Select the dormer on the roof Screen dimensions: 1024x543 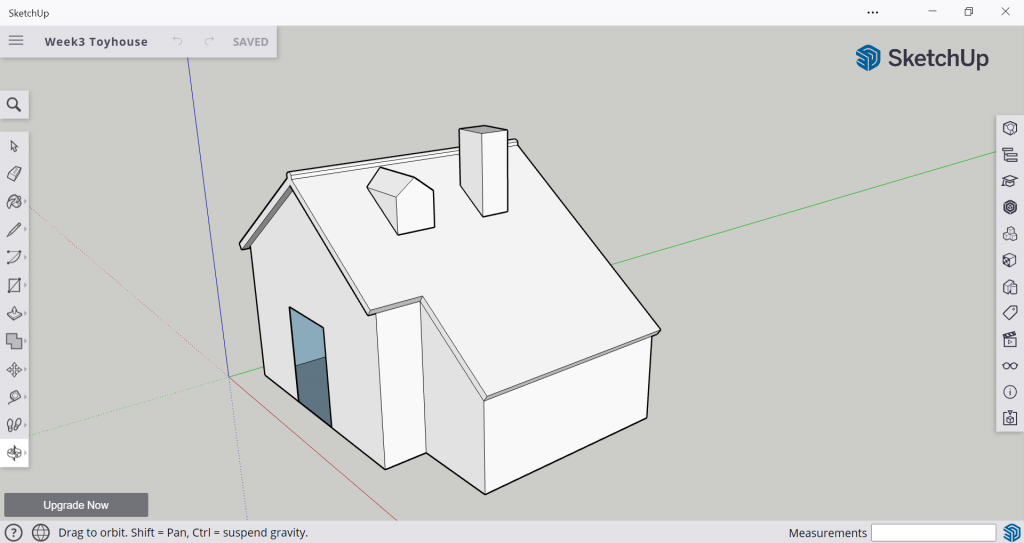pyautogui.click(x=402, y=200)
